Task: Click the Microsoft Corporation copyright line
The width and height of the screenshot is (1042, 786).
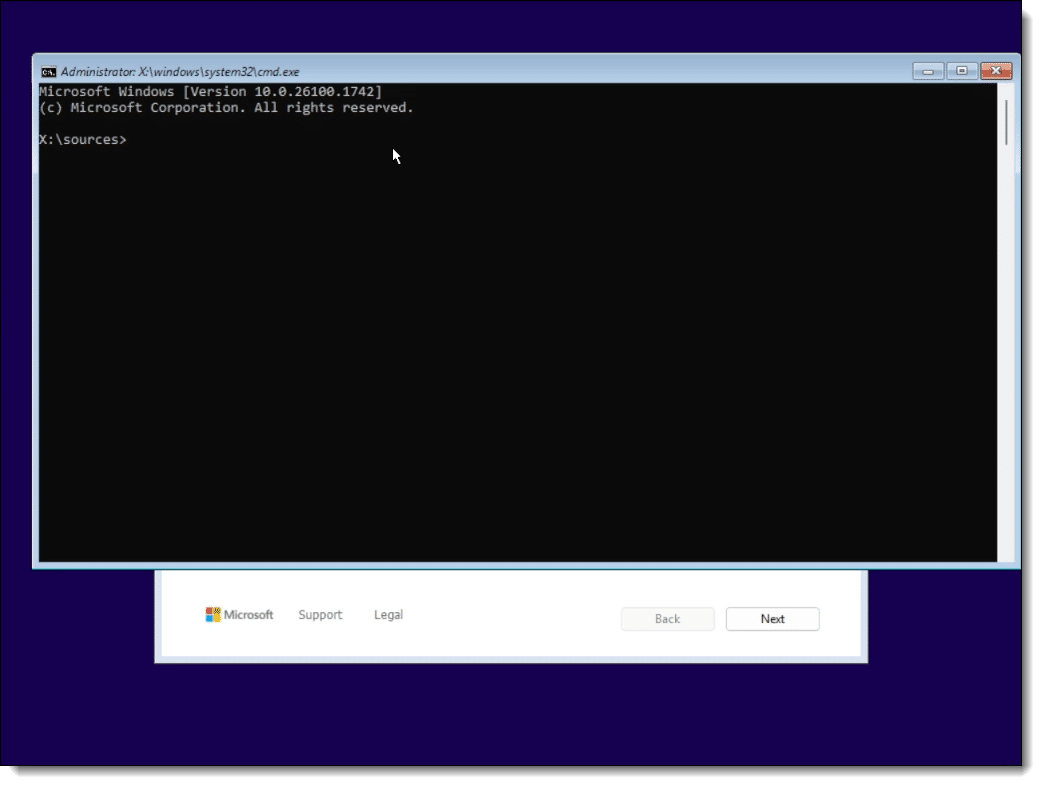Action: point(226,108)
